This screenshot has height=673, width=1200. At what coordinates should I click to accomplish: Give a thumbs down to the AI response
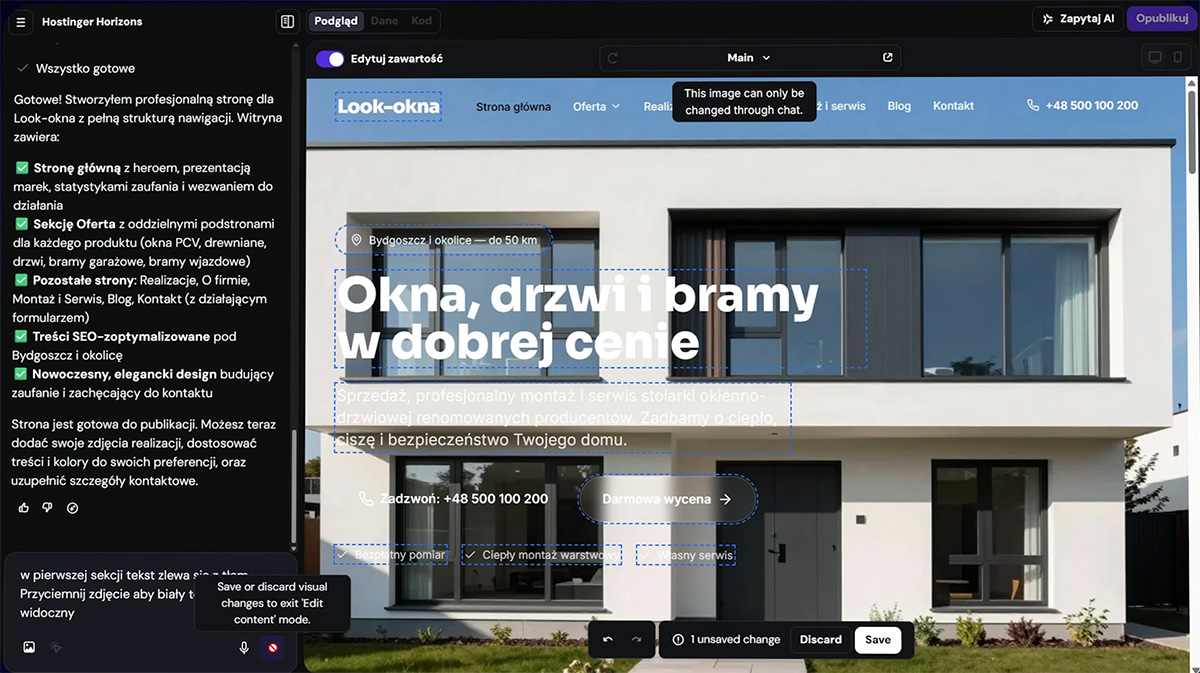[x=47, y=508]
